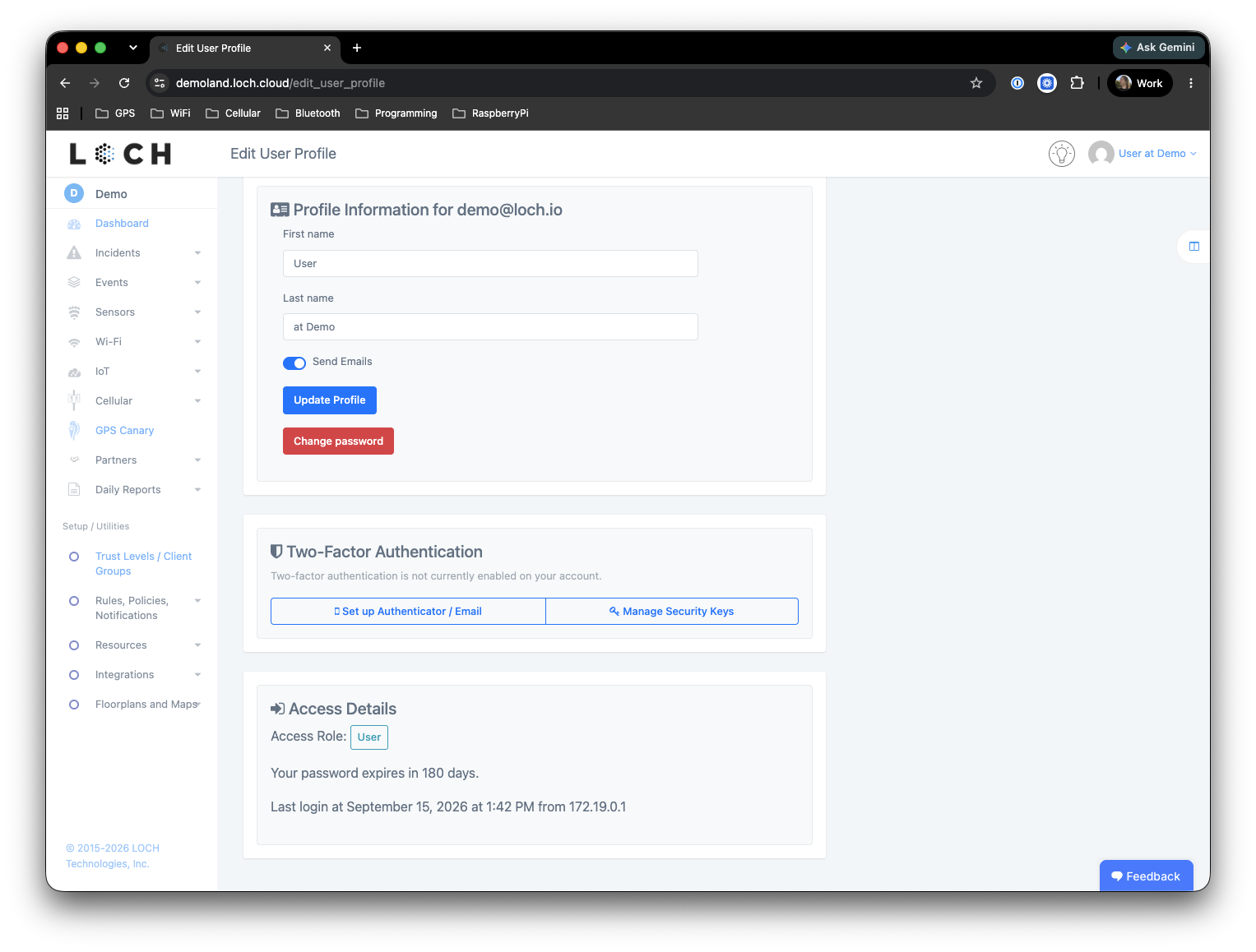Open Chrome apps grid in bookmarks bar
This screenshot has width=1256, height=952.
(x=63, y=113)
